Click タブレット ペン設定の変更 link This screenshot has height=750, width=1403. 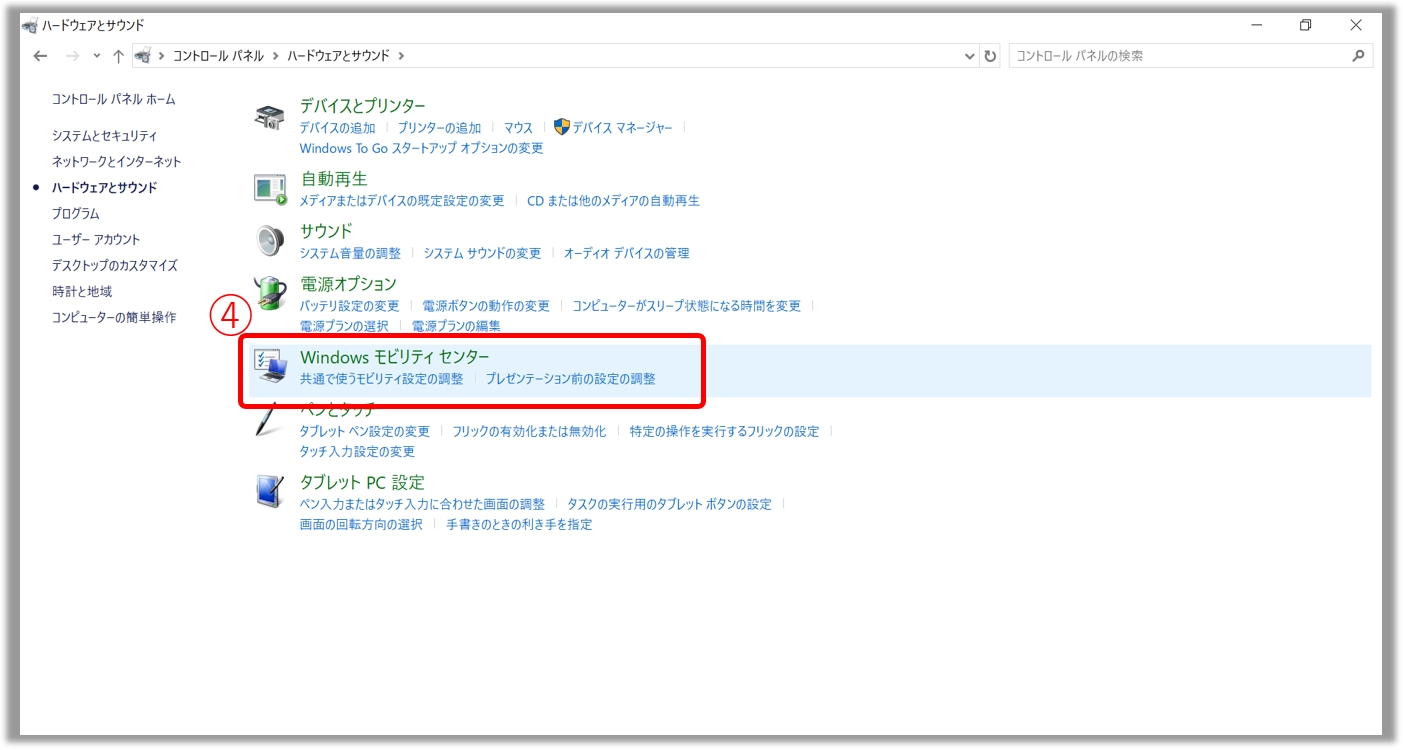coord(364,432)
